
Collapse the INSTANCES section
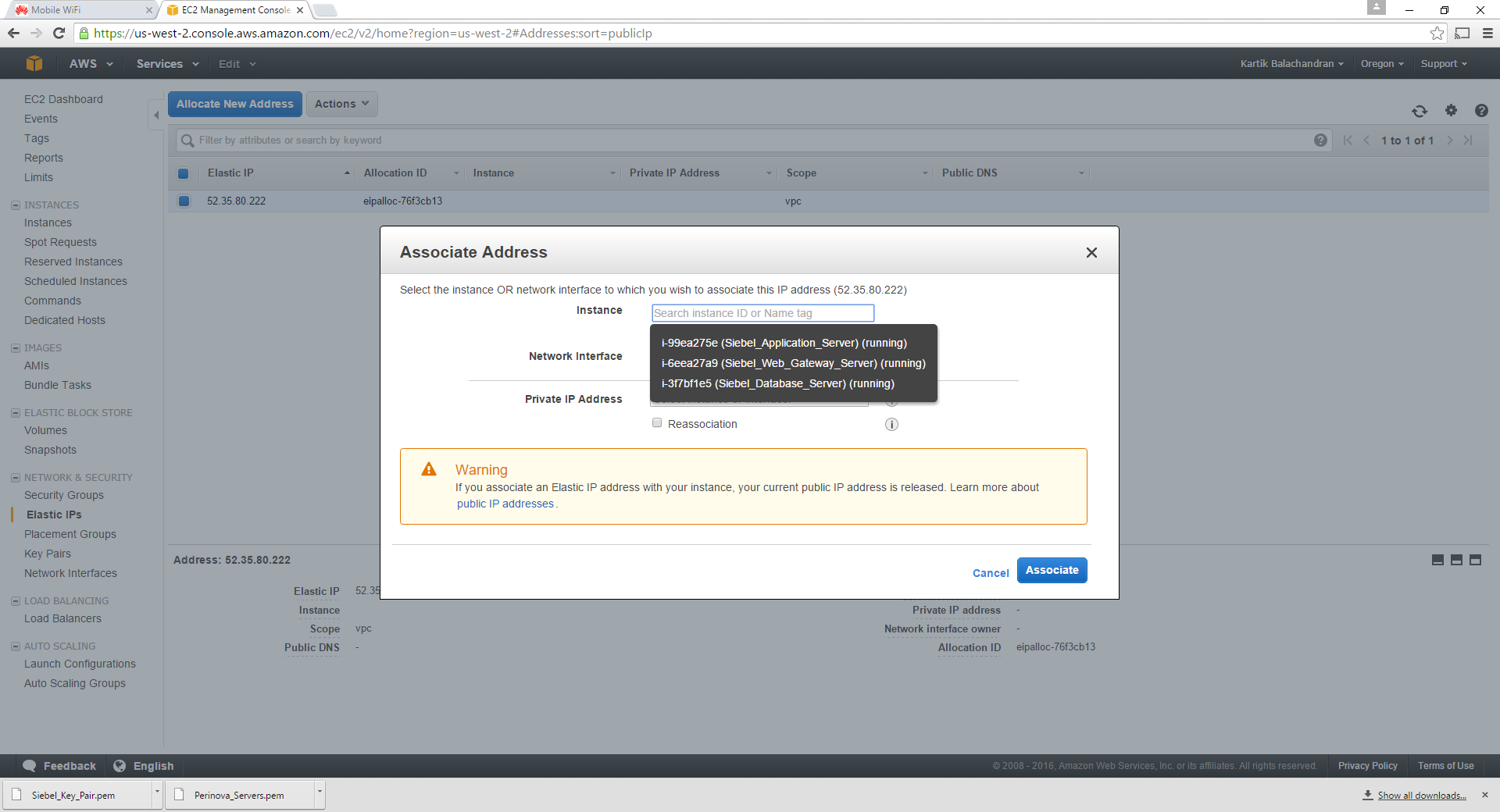point(16,205)
